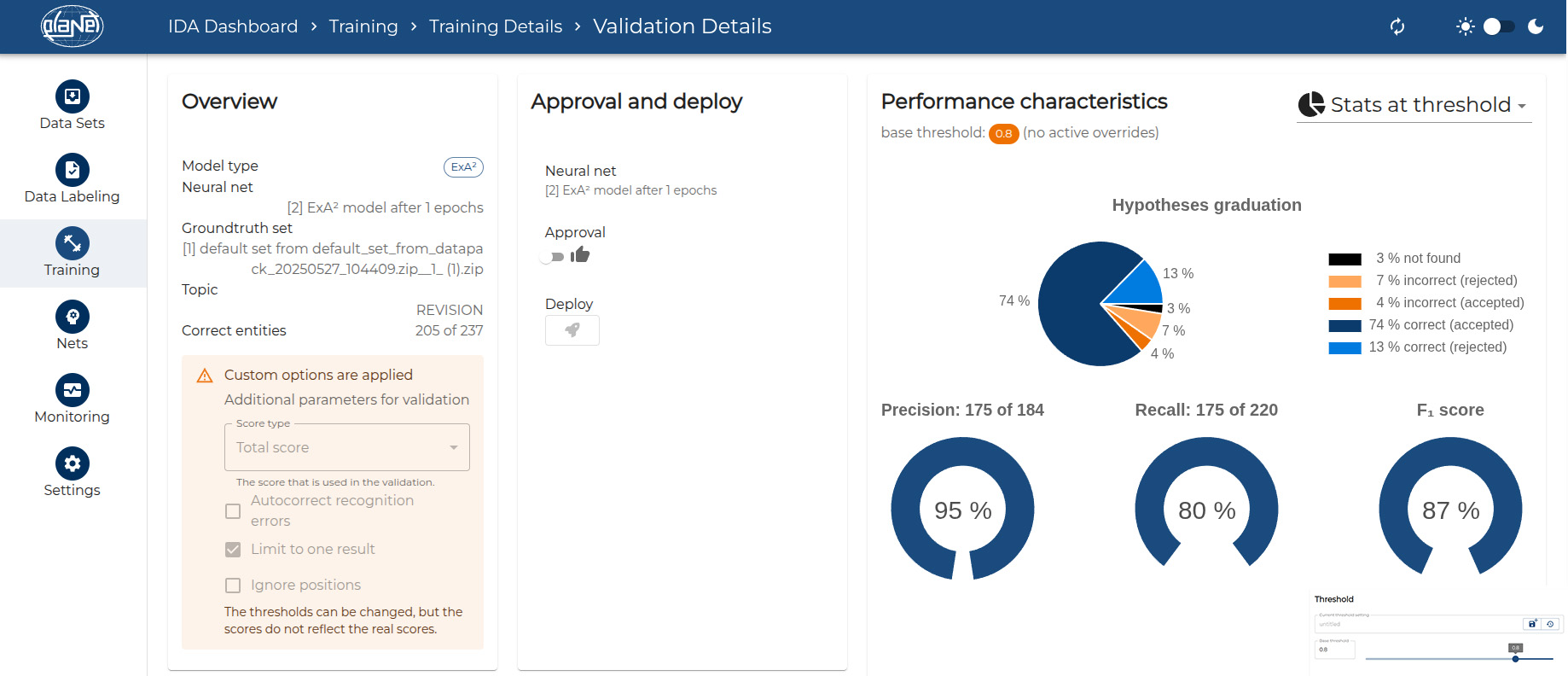Click the Deploy rocket button
1568x676 pixels.
tap(572, 330)
